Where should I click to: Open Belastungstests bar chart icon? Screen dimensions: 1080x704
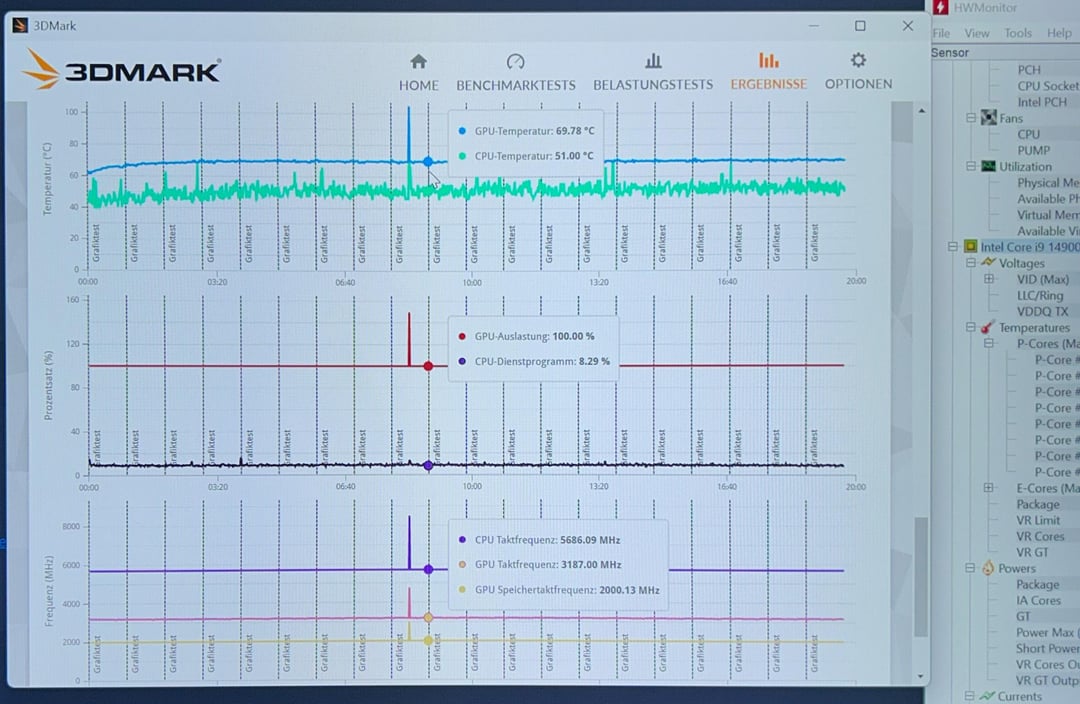coord(653,62)
